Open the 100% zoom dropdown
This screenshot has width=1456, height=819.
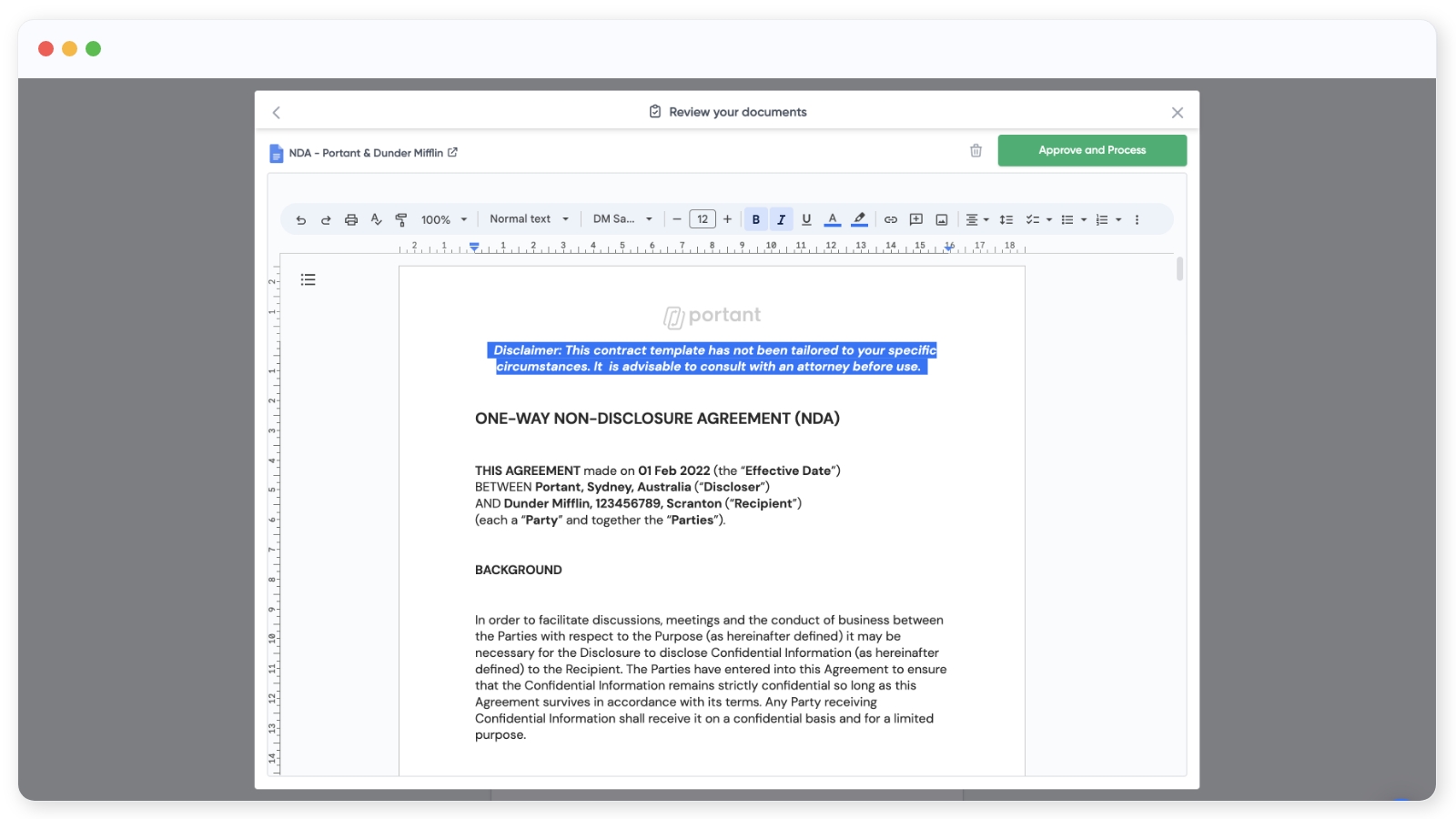point(444,220)
